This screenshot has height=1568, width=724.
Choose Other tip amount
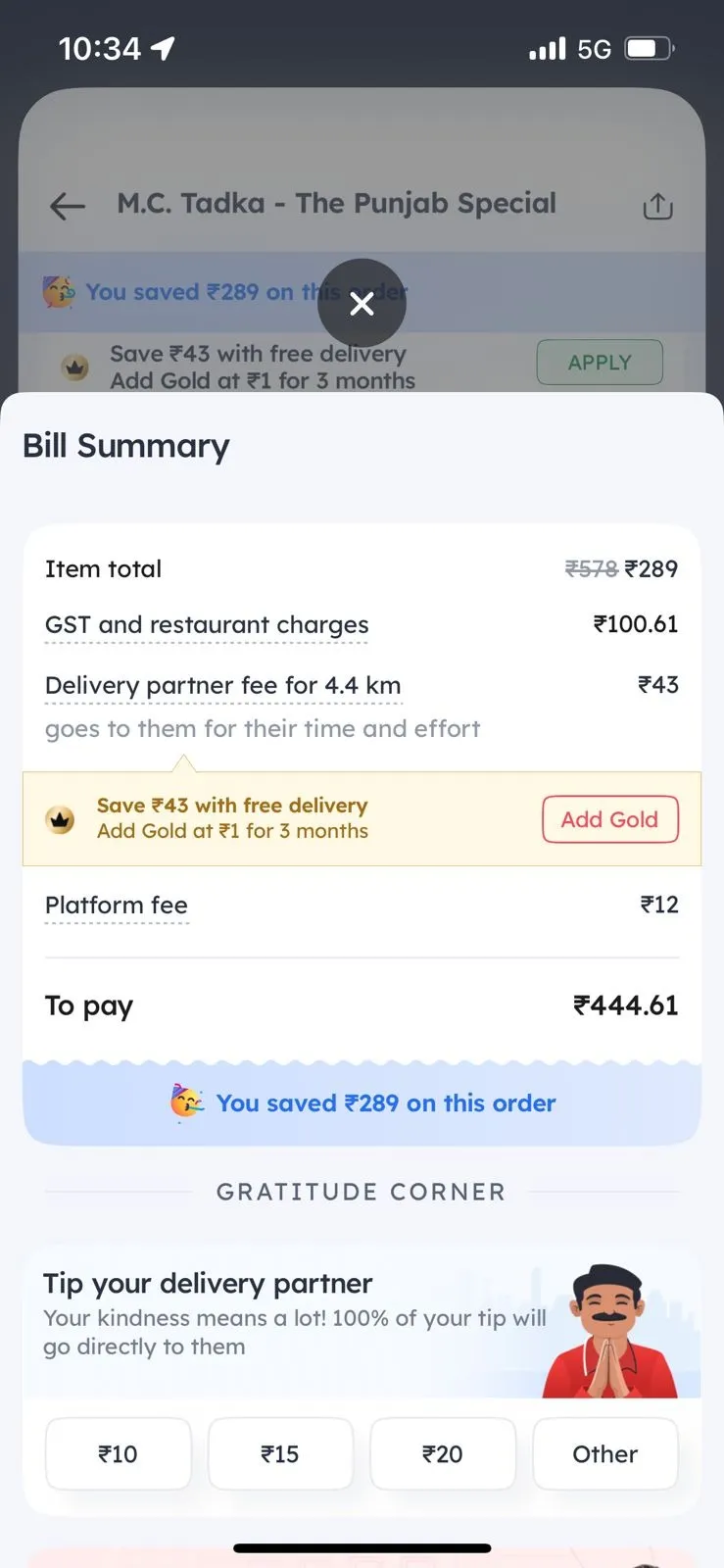605,1453
